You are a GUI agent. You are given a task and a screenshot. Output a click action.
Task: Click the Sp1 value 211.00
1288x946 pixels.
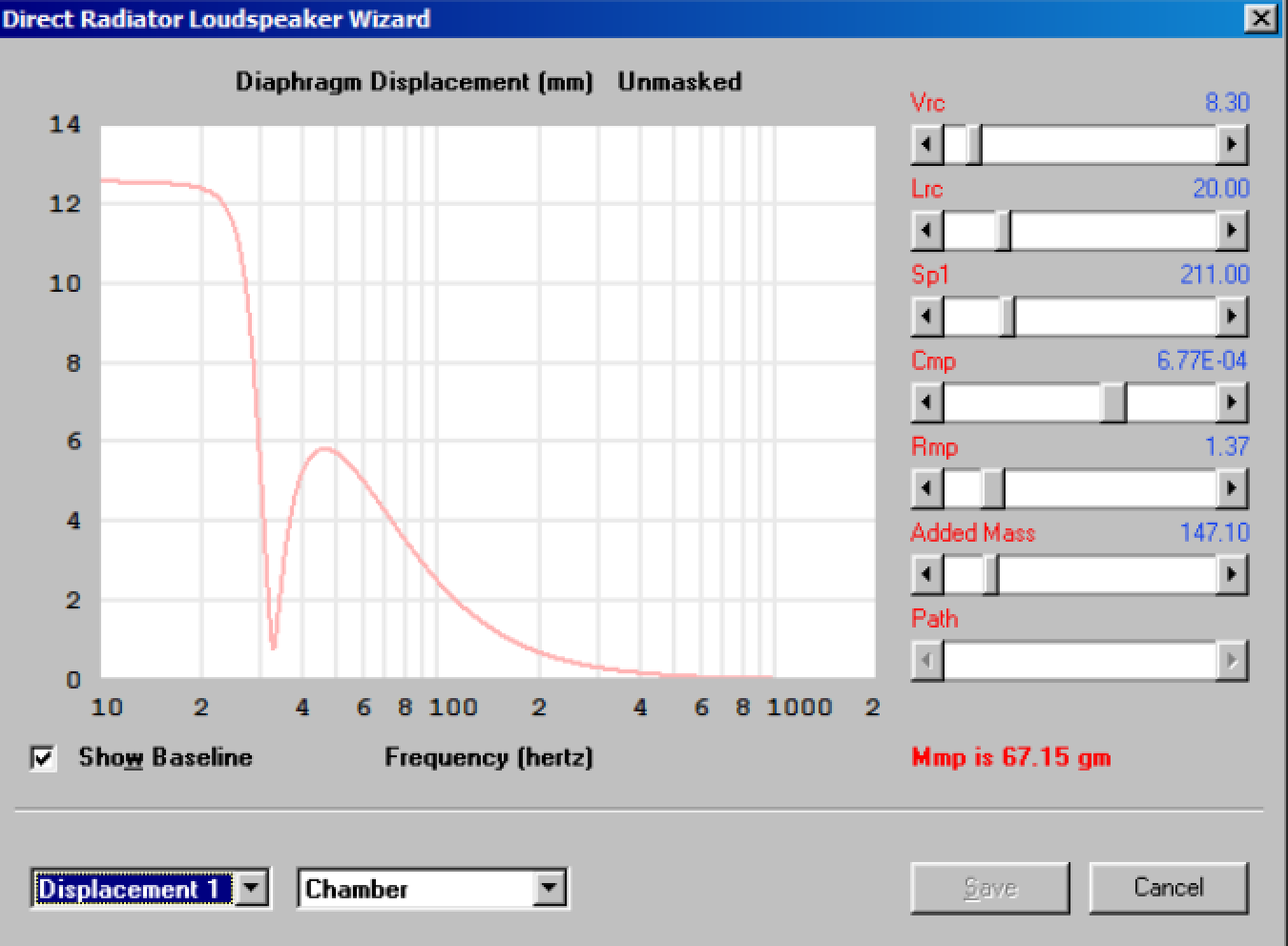coord(1215,275)
